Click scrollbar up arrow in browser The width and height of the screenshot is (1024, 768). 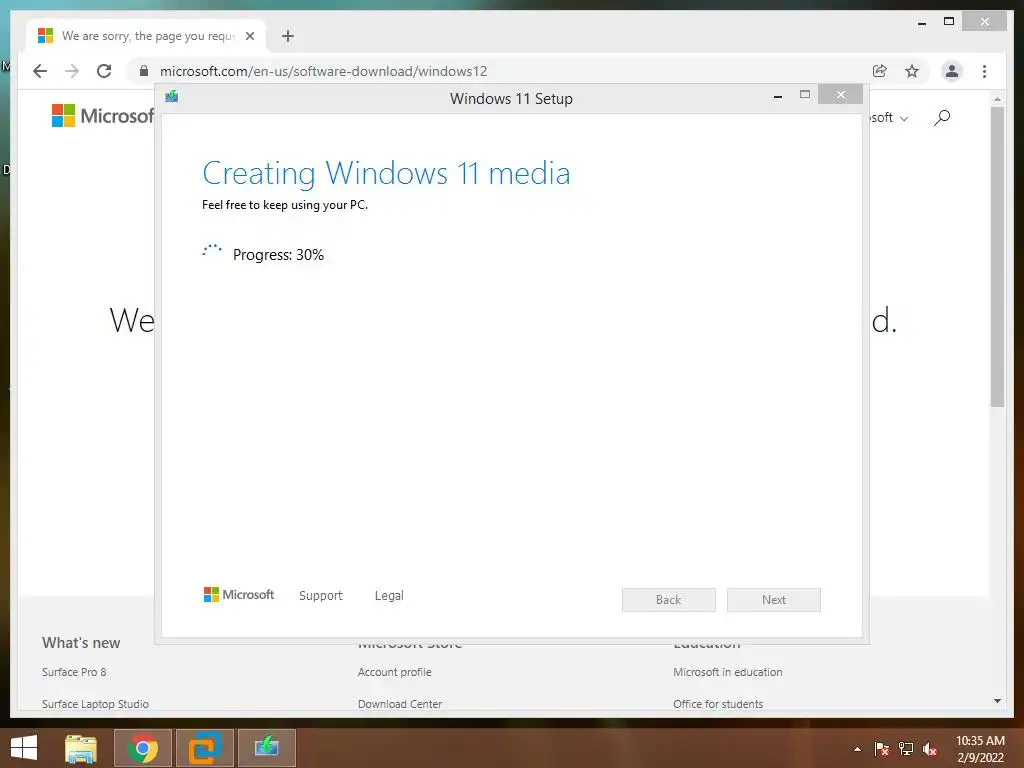[997, 99]
